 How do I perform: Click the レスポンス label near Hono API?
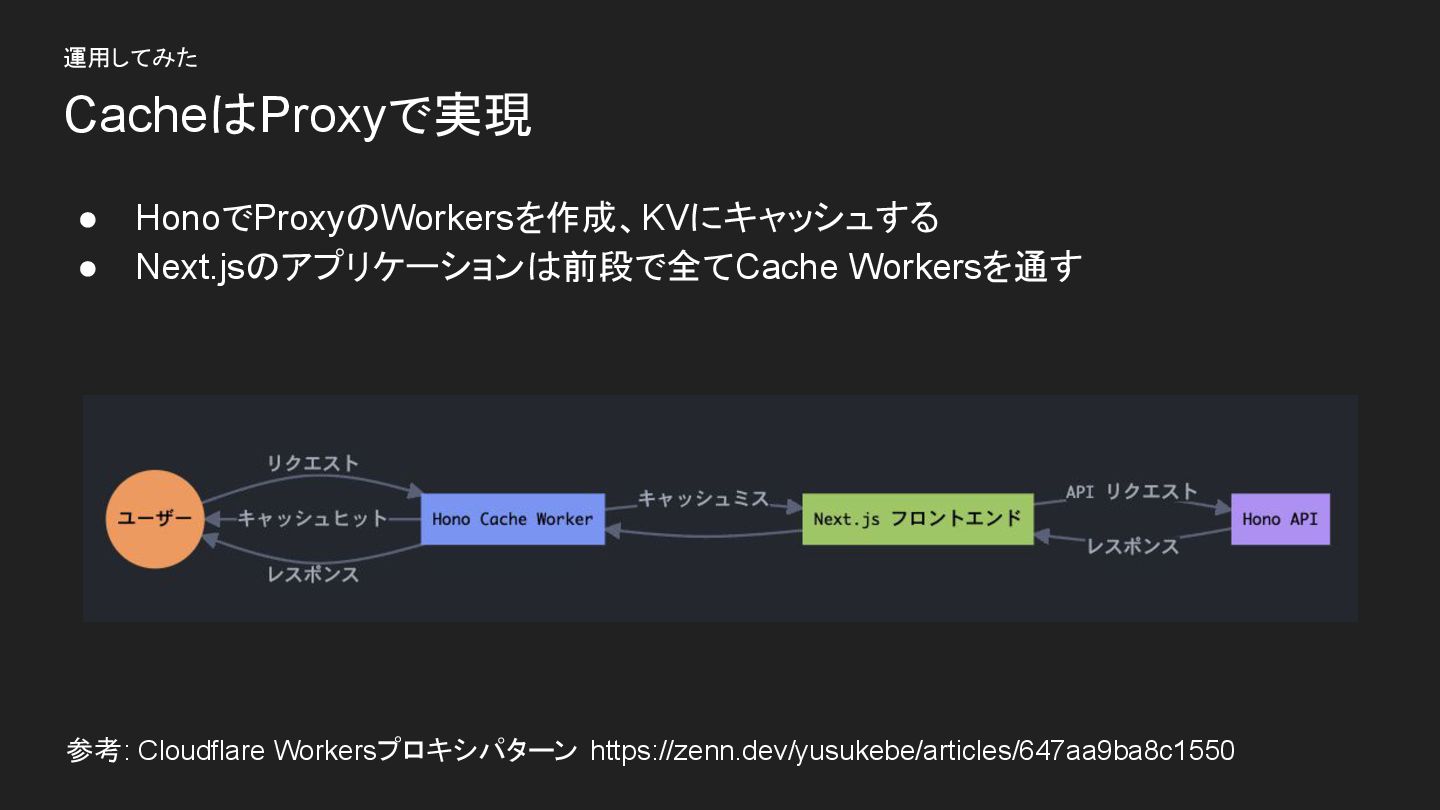(1132, 546)
